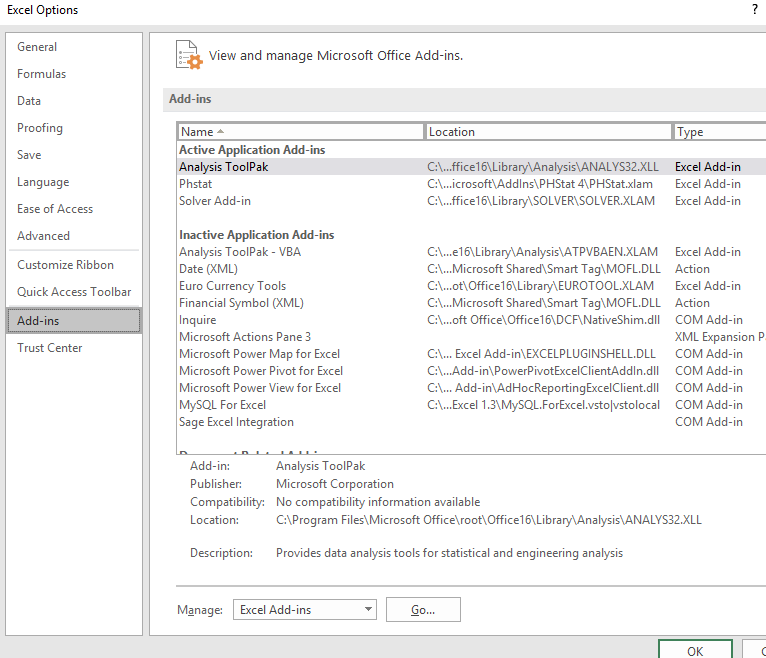Screen dimensions: 766x658
Task: Select the Solver Add-in row
Action: pos(215,201)
